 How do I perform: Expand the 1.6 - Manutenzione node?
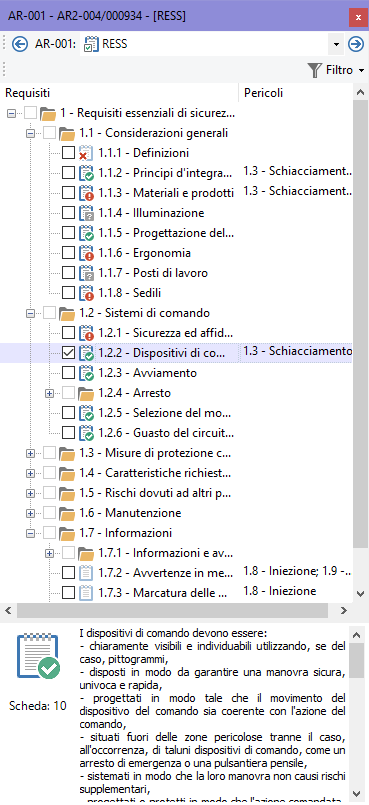coord(30,513)
